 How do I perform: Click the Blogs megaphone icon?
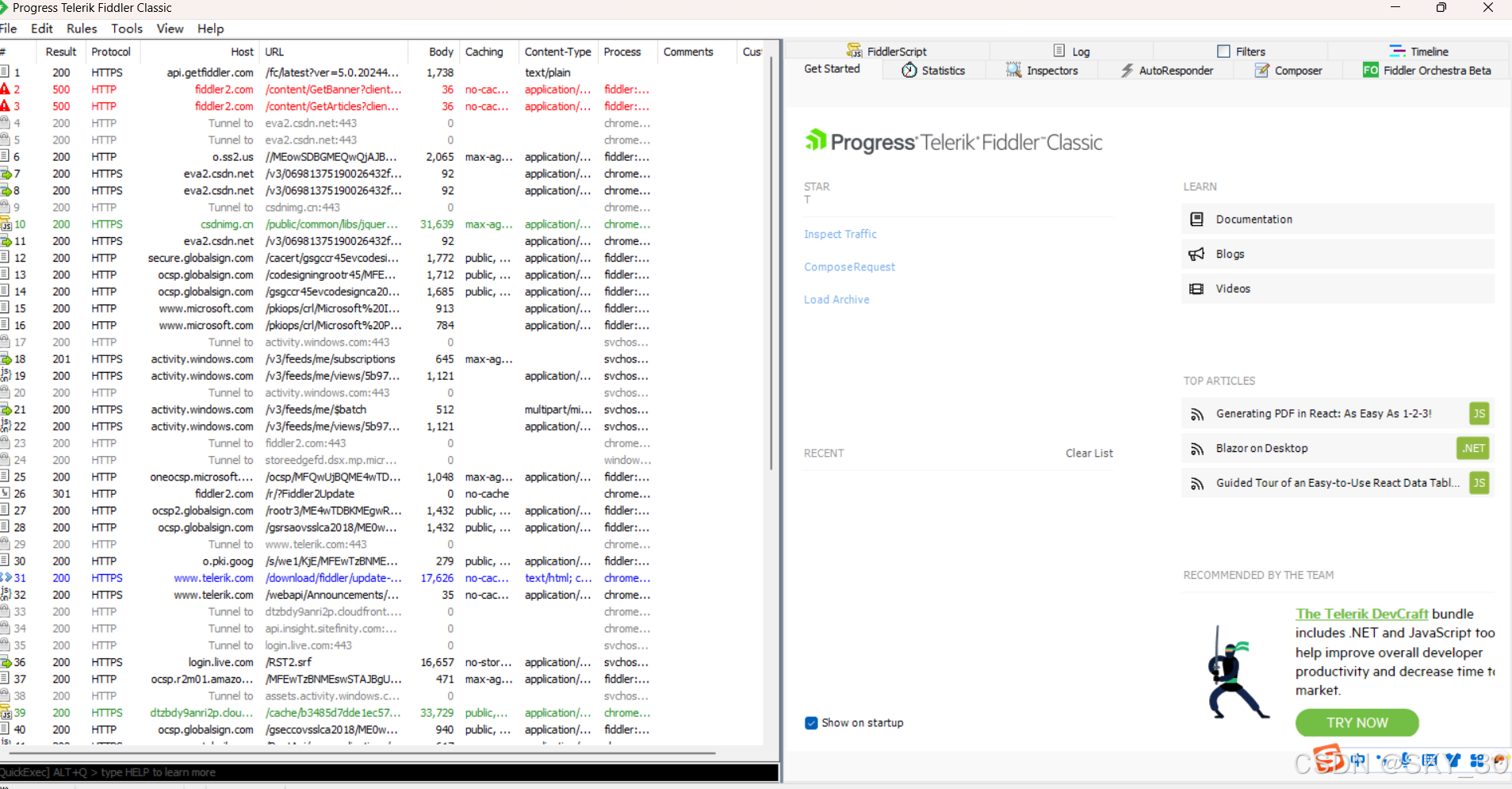click(x=1196, y=254)
